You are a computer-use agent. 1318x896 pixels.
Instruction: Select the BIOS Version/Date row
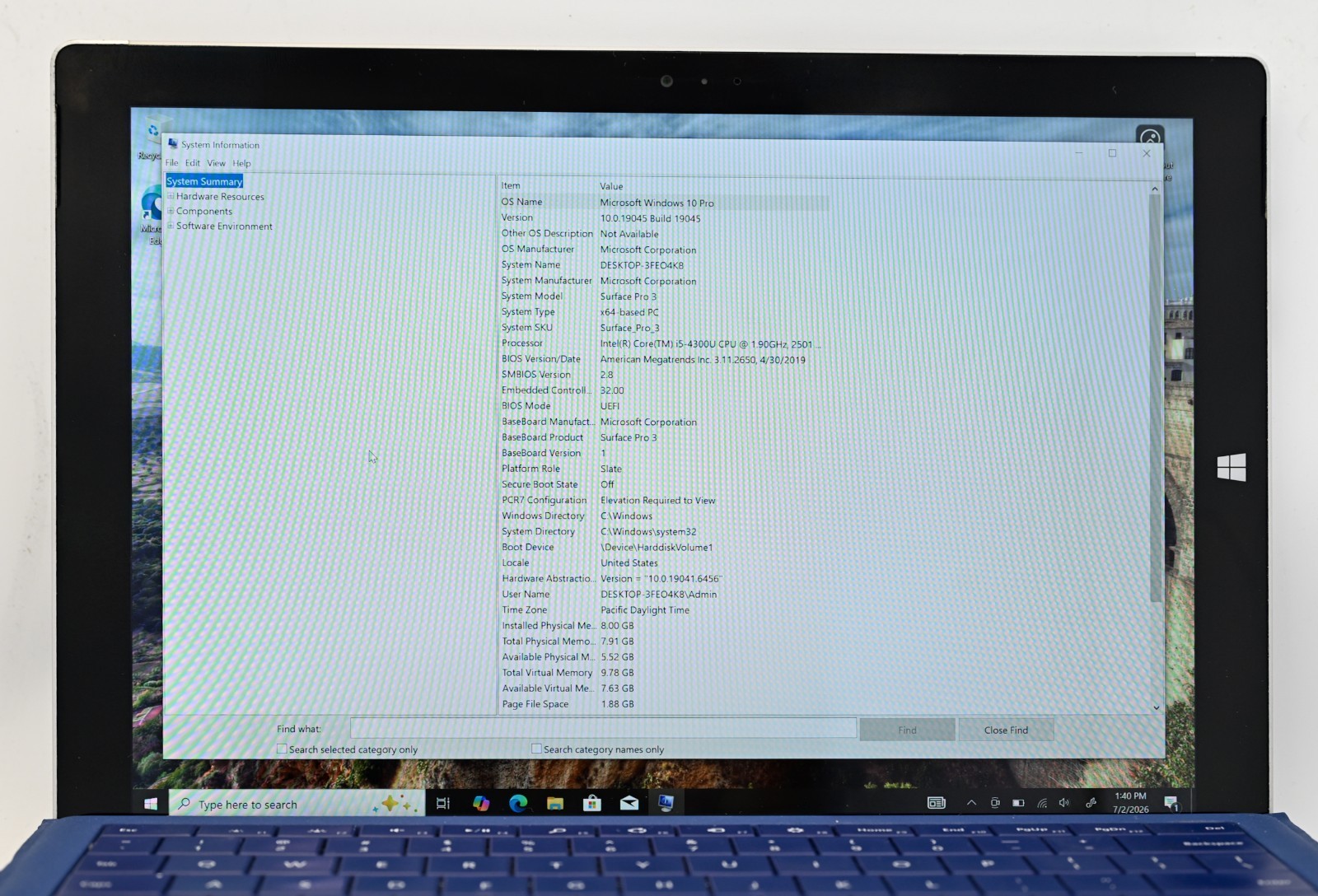(664, 359)
